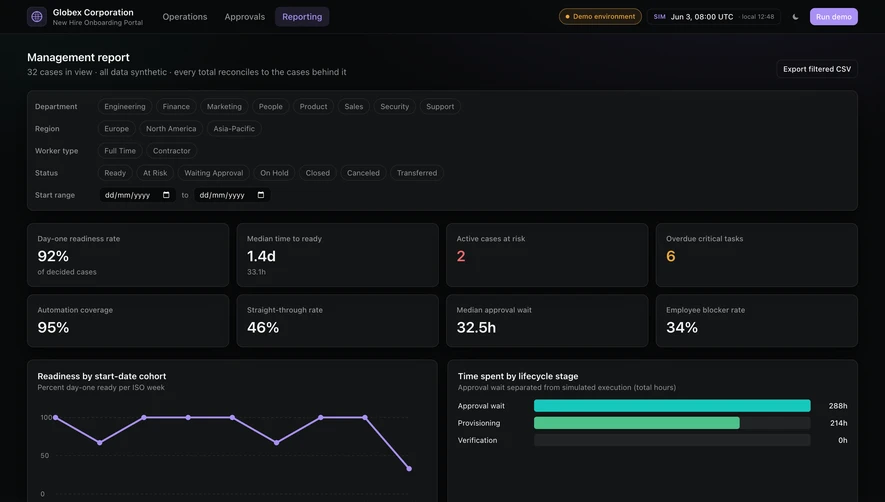Viewport: 885px width, 502px height.
Task: Select Contractor worker type
Action: point(172,151)
